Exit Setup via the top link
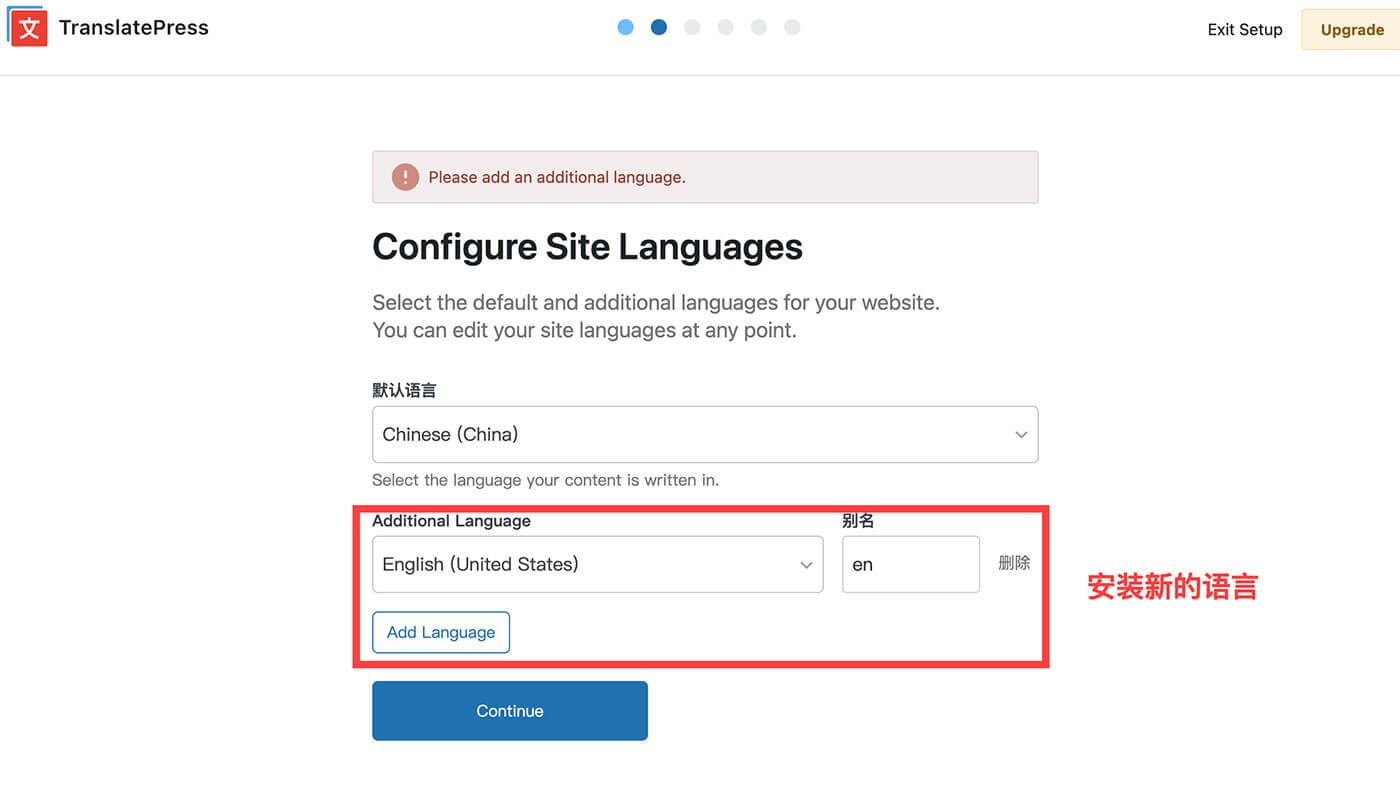The image size is (1400, 800). point(1244,29)
